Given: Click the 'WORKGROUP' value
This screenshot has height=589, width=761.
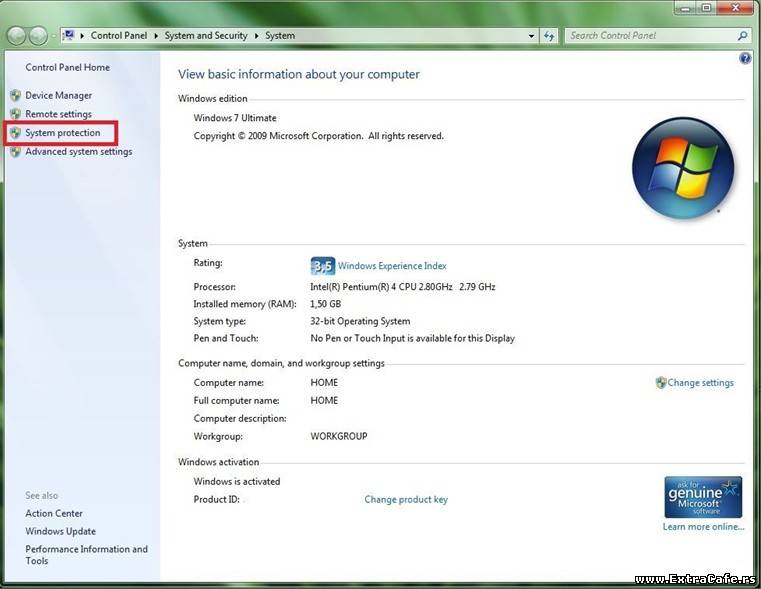Looking at the screenshot, I should pyautogui.click(x=339, y=436).
